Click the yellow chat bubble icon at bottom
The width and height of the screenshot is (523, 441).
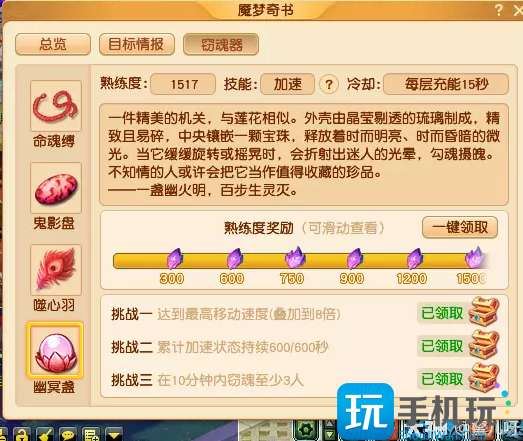pyautogui.click(x=68, y=434)
